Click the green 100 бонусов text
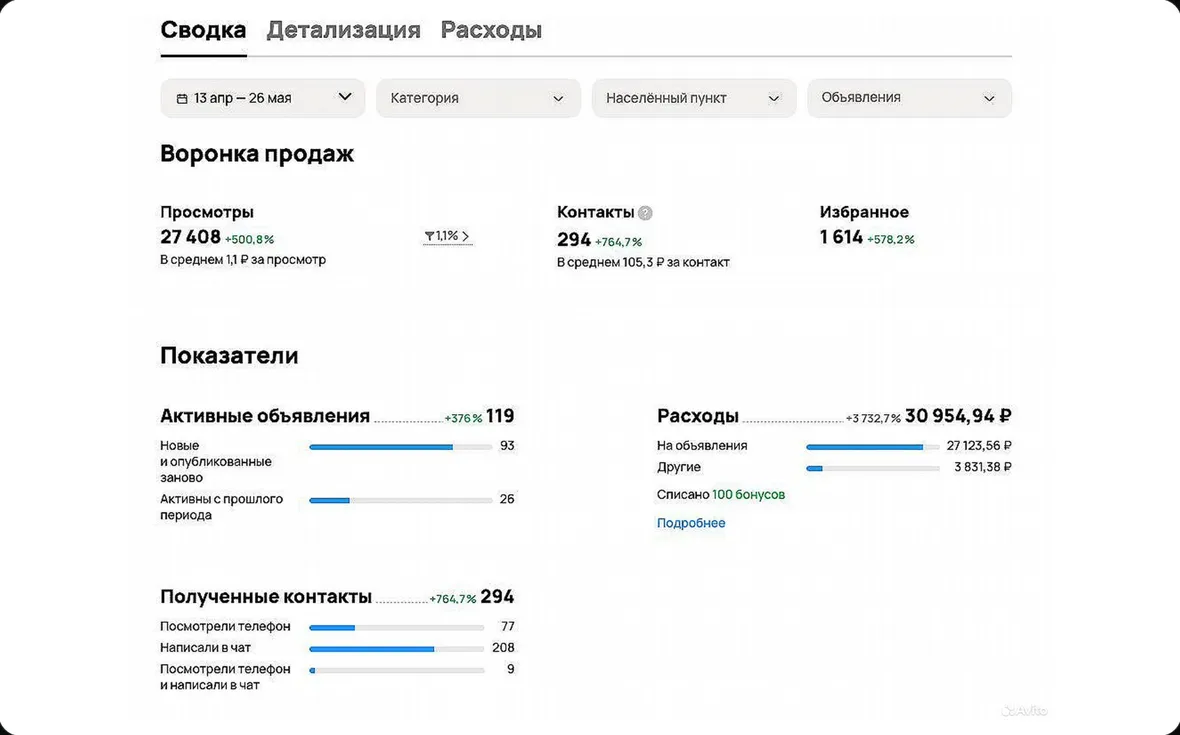 tap(748, 494)
